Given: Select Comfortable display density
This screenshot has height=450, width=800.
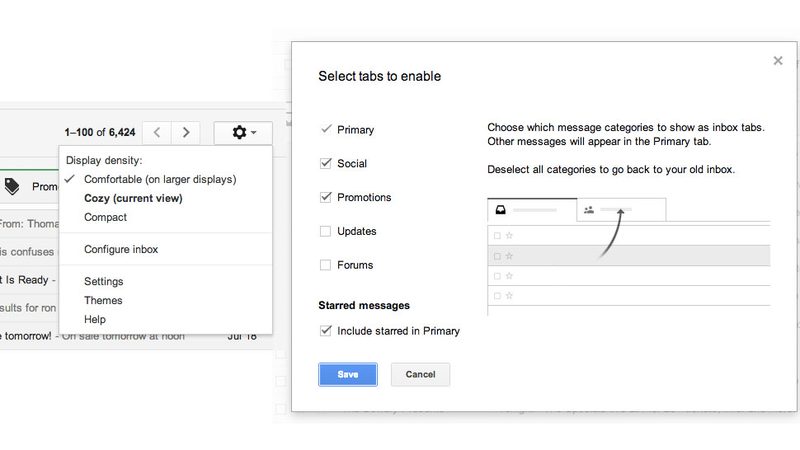Looking at the screenshot, I should [x=160, y=180].
